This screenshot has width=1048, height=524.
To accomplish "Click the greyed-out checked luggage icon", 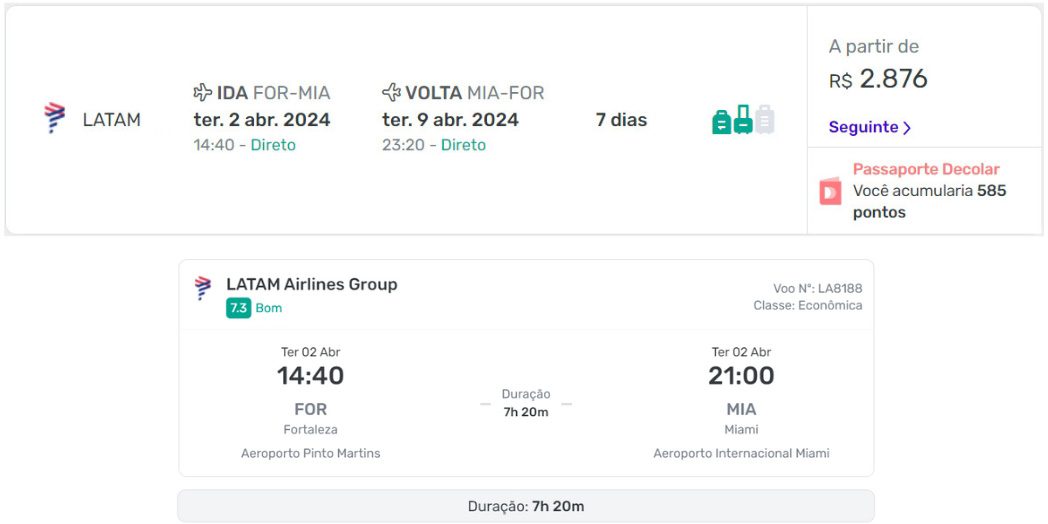I will pos(765,120).
